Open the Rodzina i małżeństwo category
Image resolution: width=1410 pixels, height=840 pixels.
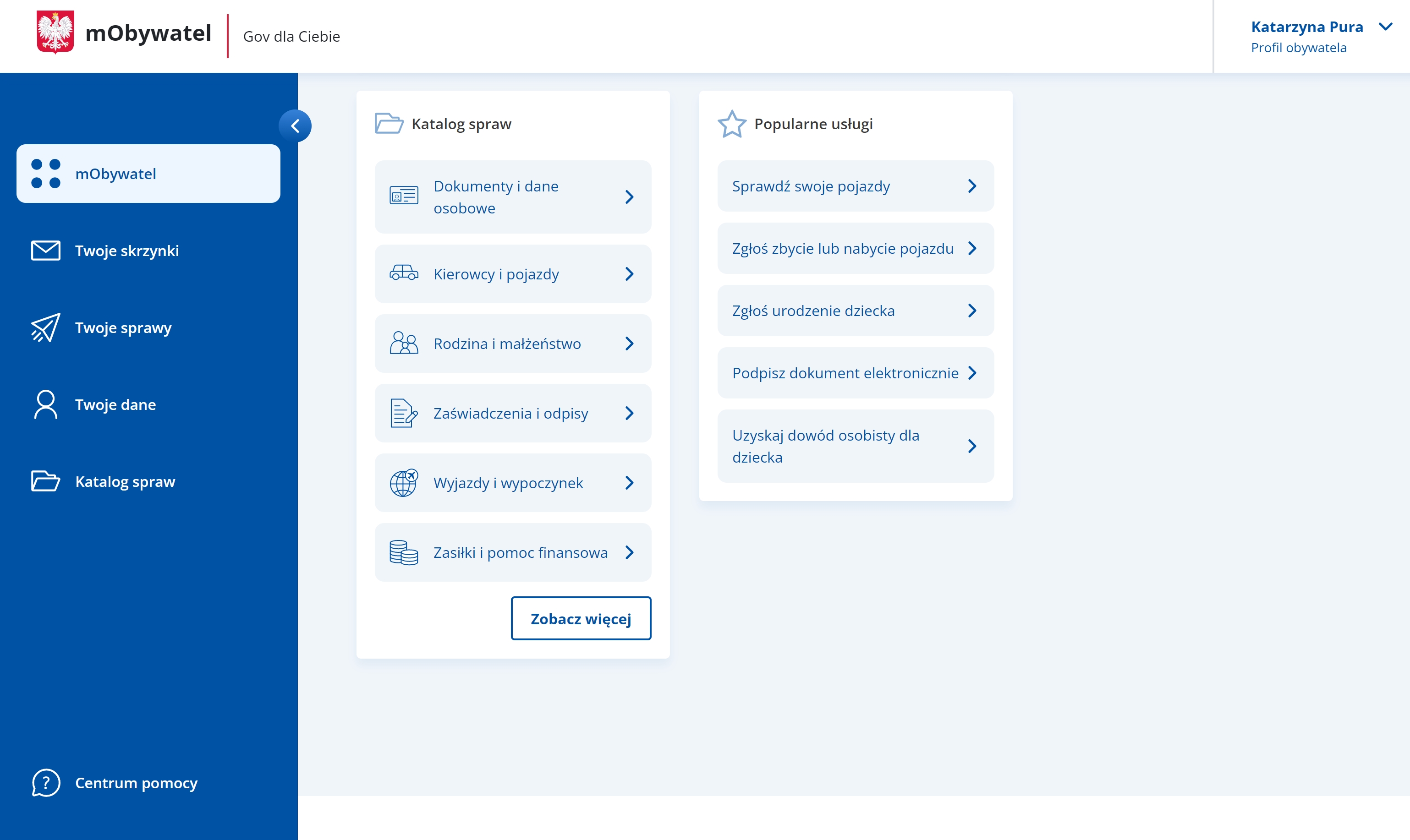[x=513, y=343]
